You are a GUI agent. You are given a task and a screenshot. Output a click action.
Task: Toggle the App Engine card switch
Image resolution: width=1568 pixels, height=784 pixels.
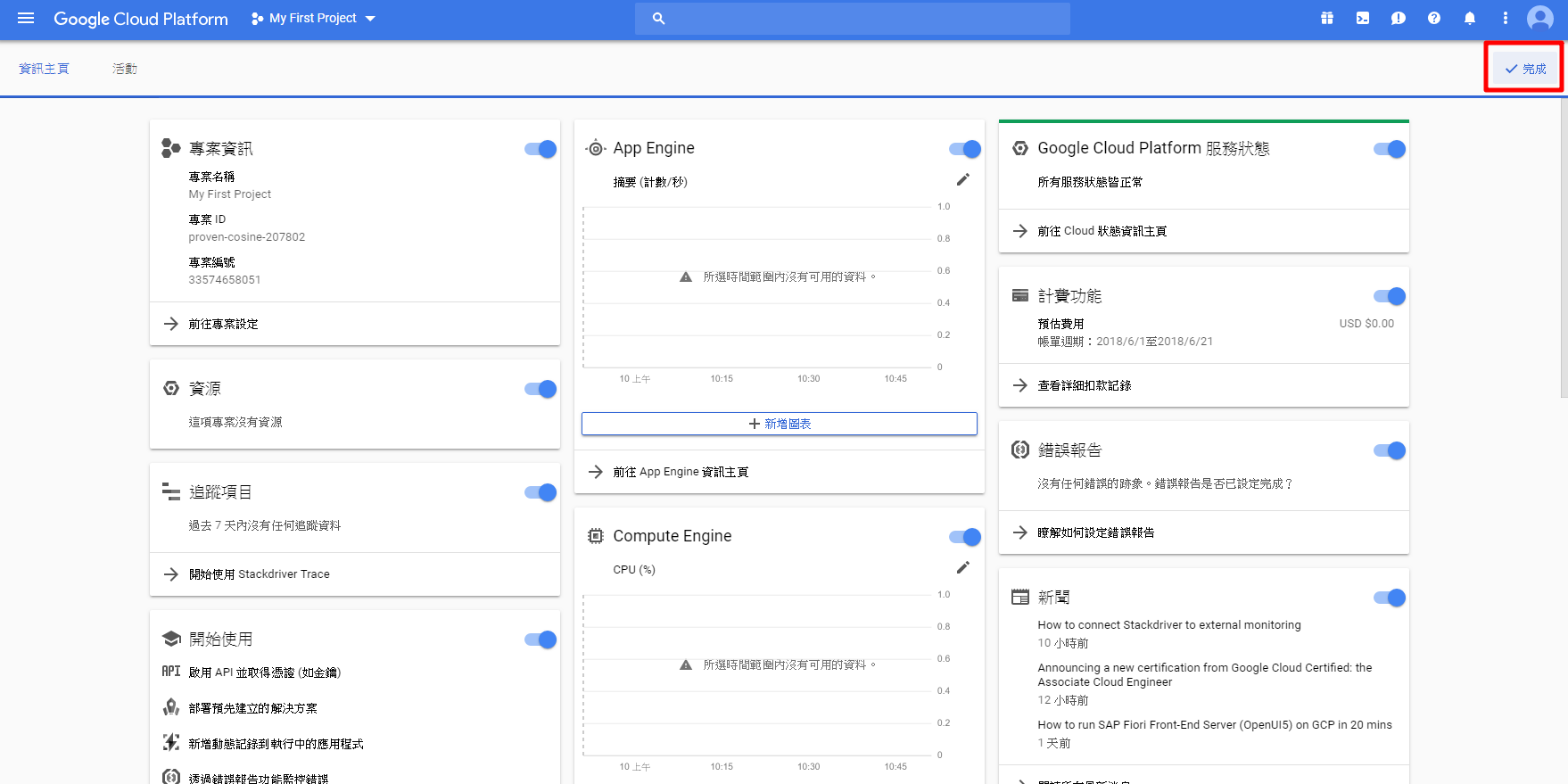tap(965, 149)
